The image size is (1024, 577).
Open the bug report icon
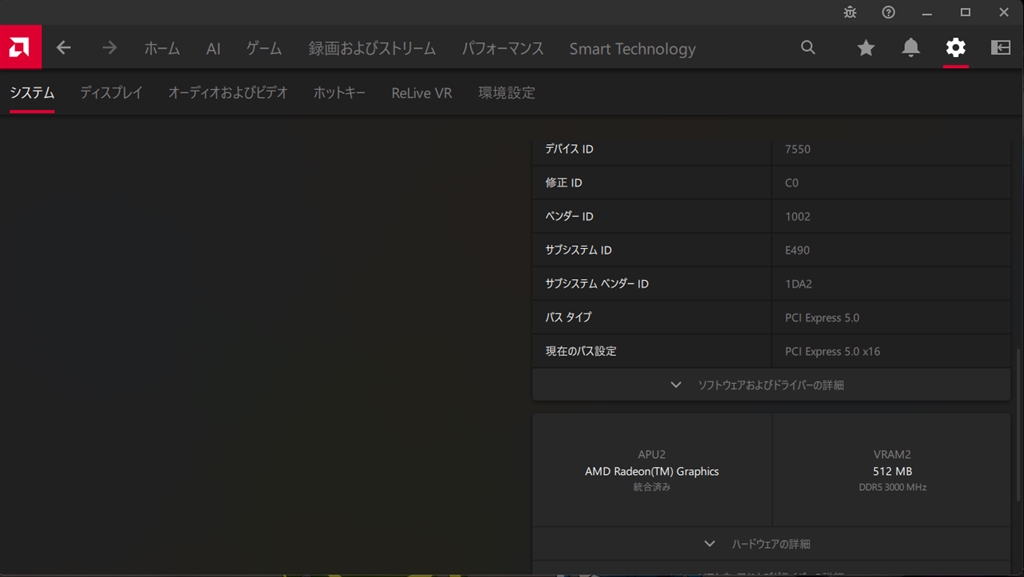pyautogui.click(x=850, y=12)
